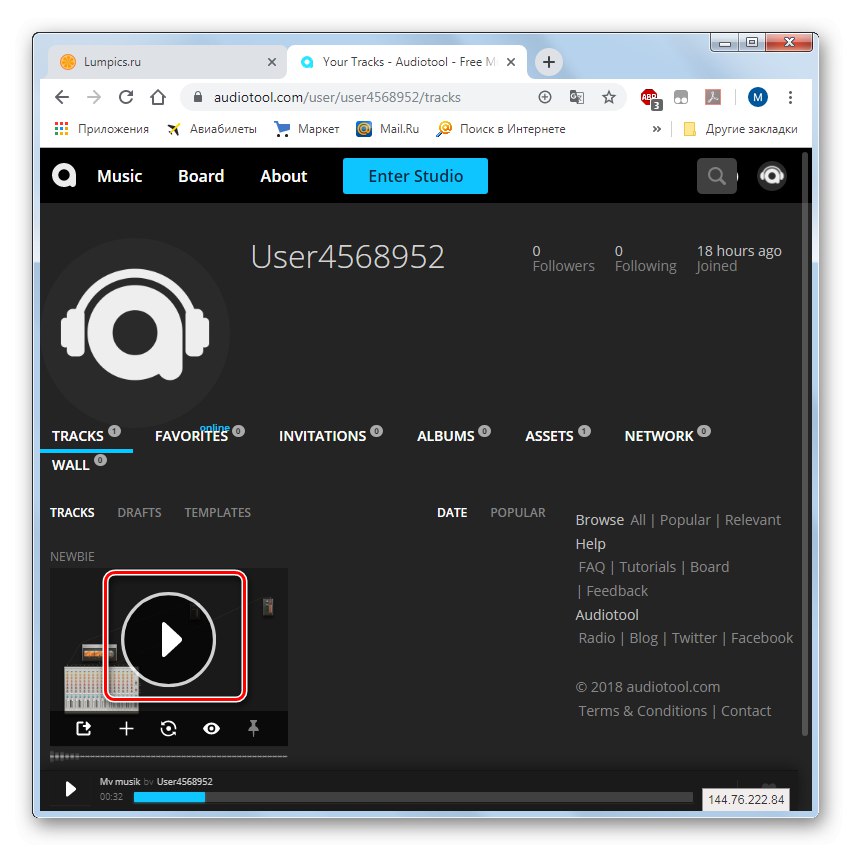852x851 pixels.
Task: Open the Radio link
Action: (597, 637)
